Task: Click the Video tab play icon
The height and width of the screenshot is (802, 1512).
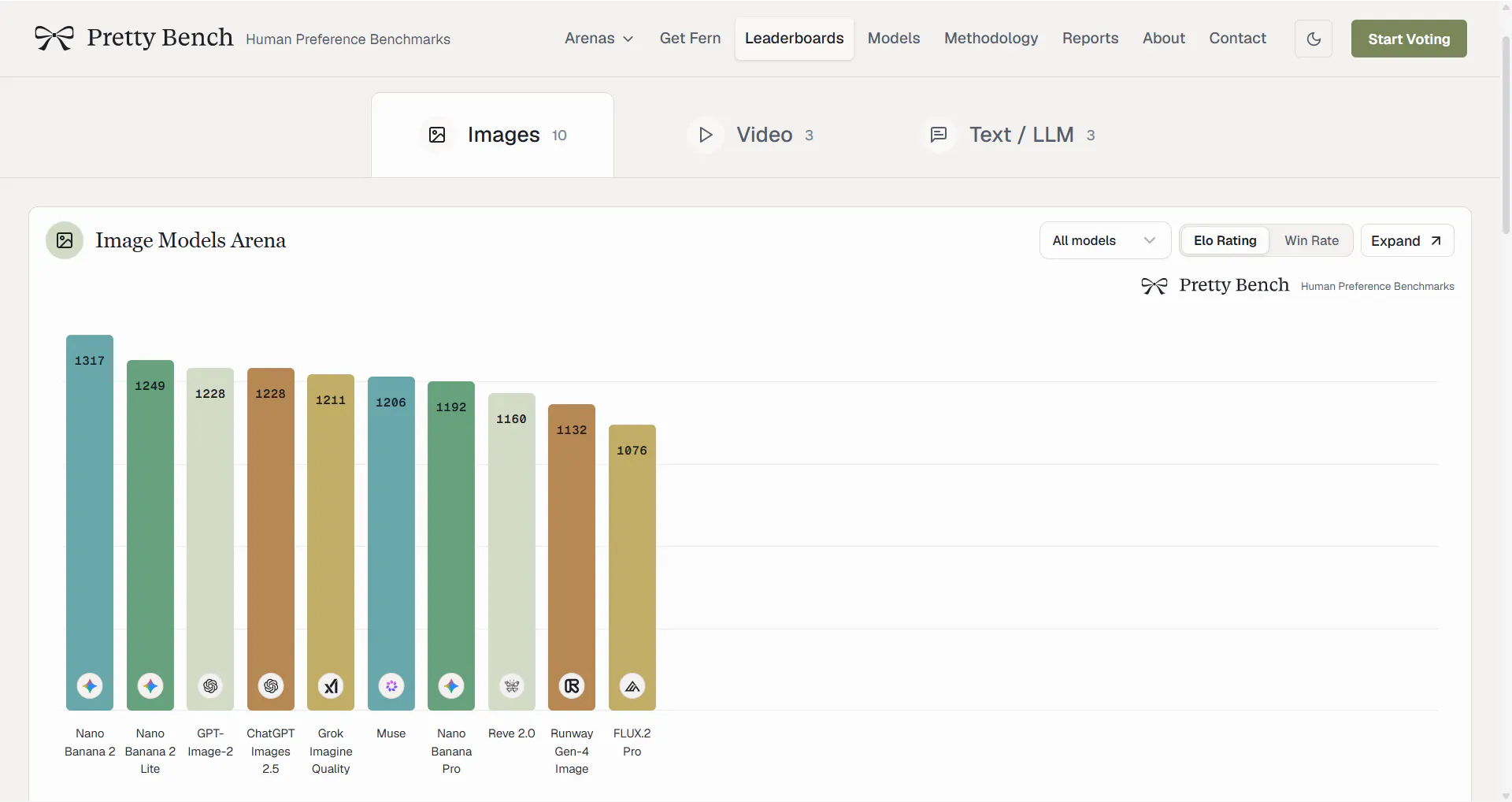Action: coord(706,135)
